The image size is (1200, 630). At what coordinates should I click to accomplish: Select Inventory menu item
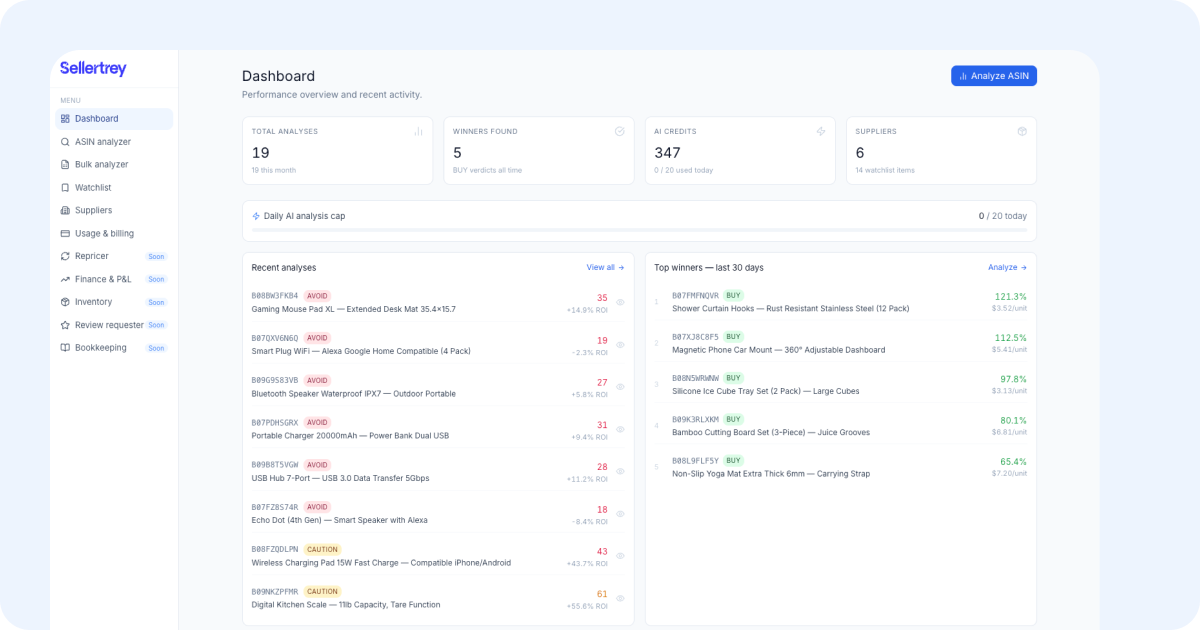tap(114, 302)
